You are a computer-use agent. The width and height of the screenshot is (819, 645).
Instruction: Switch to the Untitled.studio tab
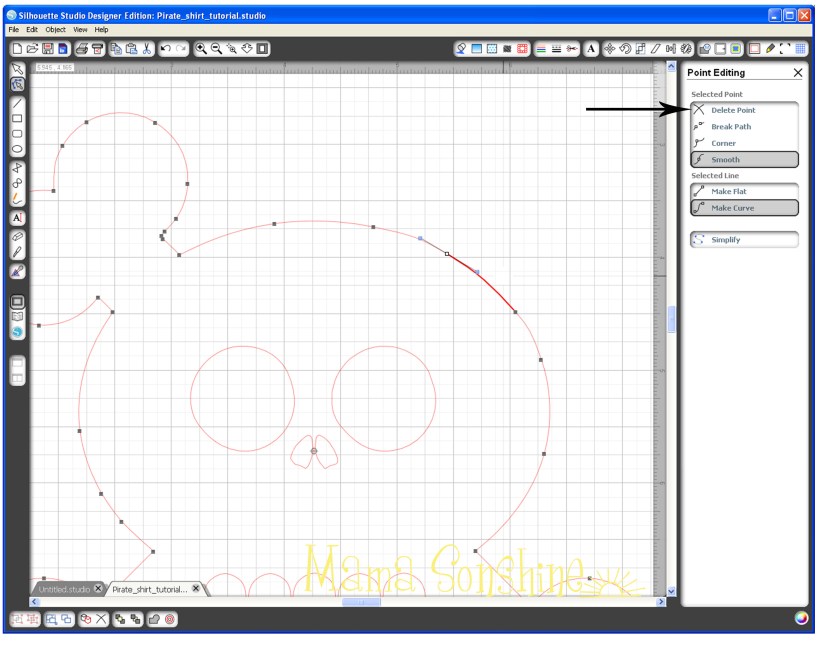[65, 589]
